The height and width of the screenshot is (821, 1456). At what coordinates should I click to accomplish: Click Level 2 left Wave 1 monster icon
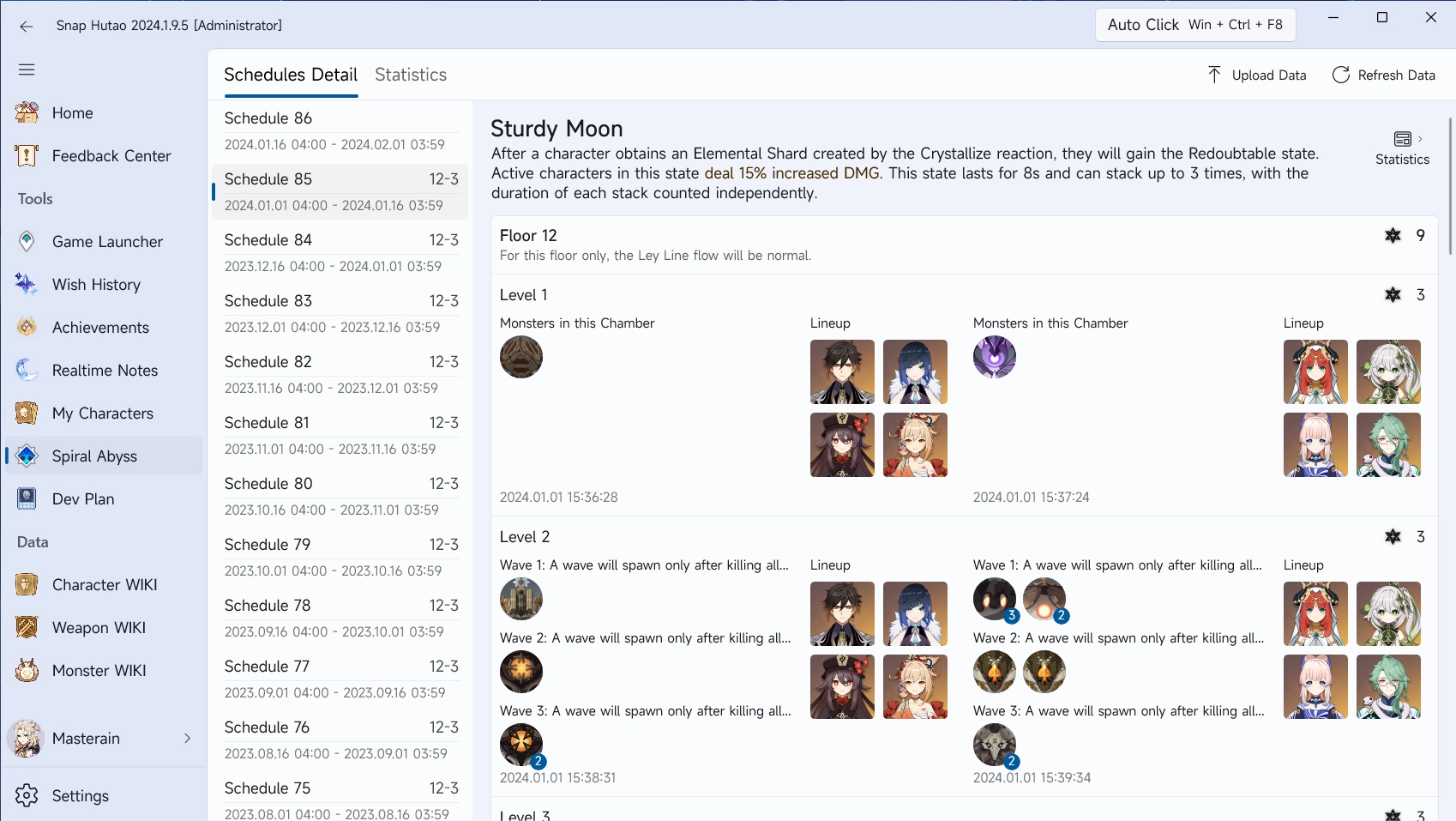coord(521,599)
